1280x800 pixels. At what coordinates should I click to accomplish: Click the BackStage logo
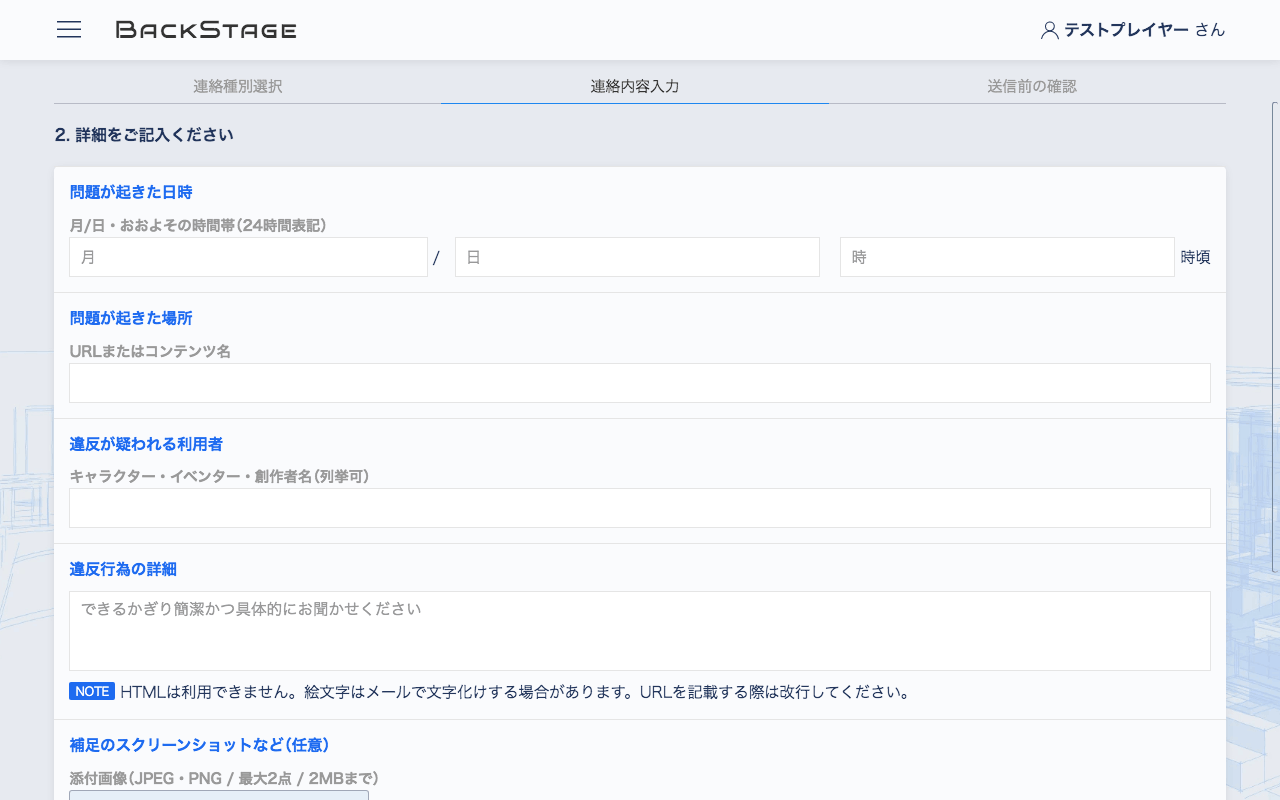pyautogui.click(x=206, y=30)
